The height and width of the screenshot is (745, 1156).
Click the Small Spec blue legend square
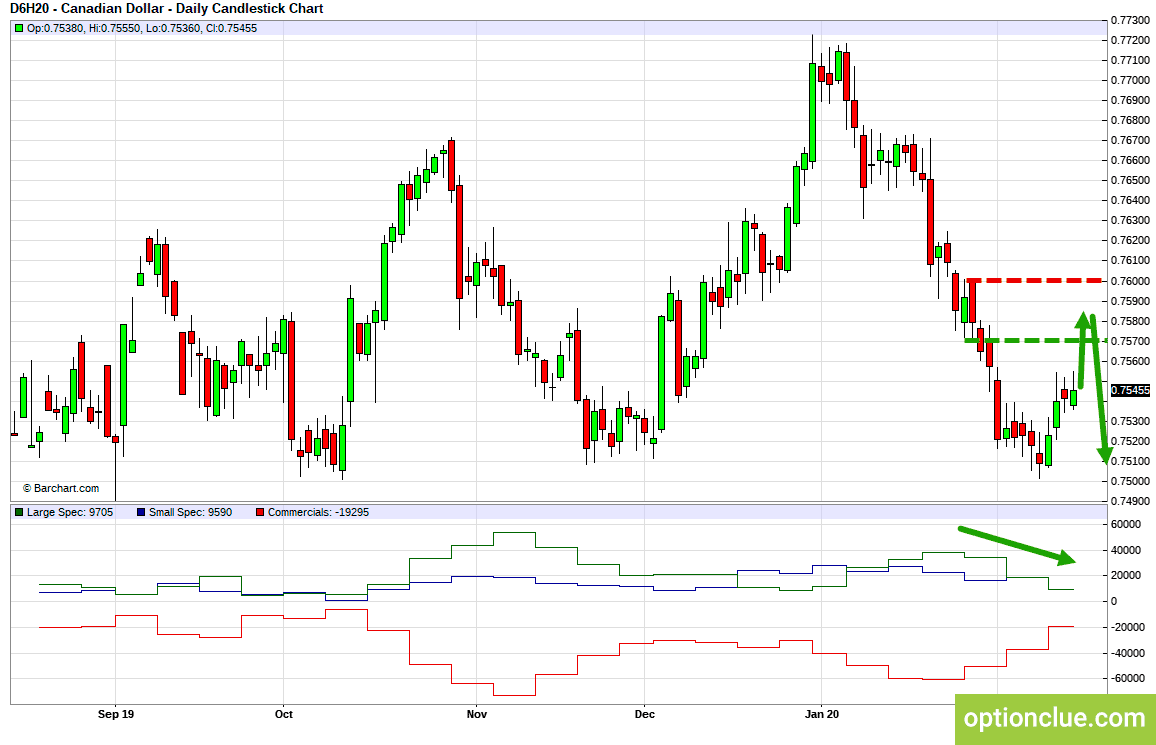coord(141,512)
